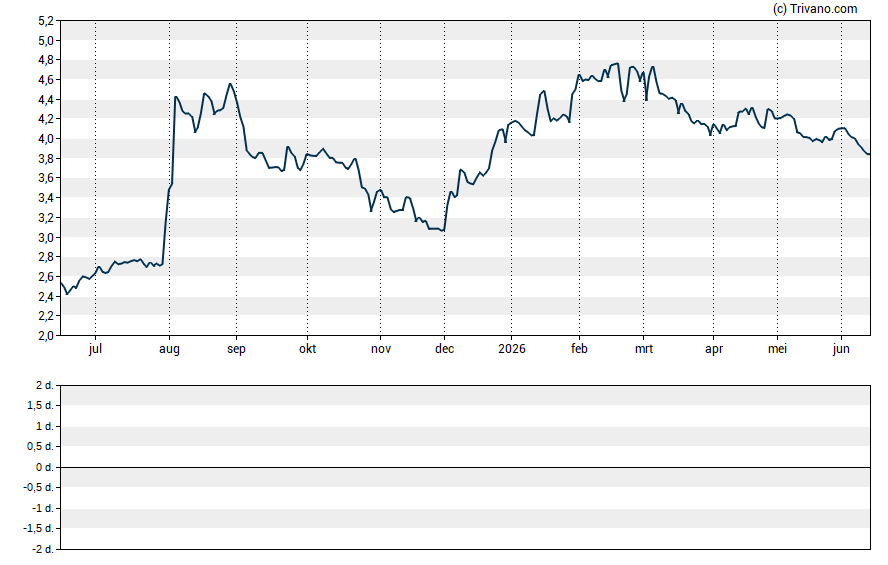Select the '4,8' y-axis value
This screenshot has width=888, height=565.
46,60
